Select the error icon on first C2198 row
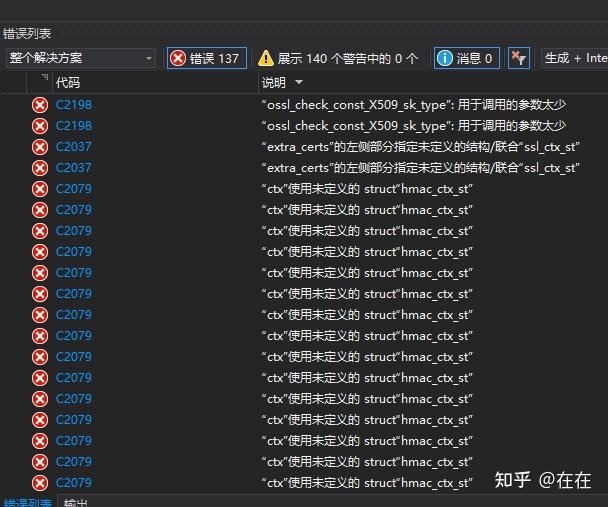Image resolution: width=608 pixels, height=507 pixels. click(x=40, y=105)
